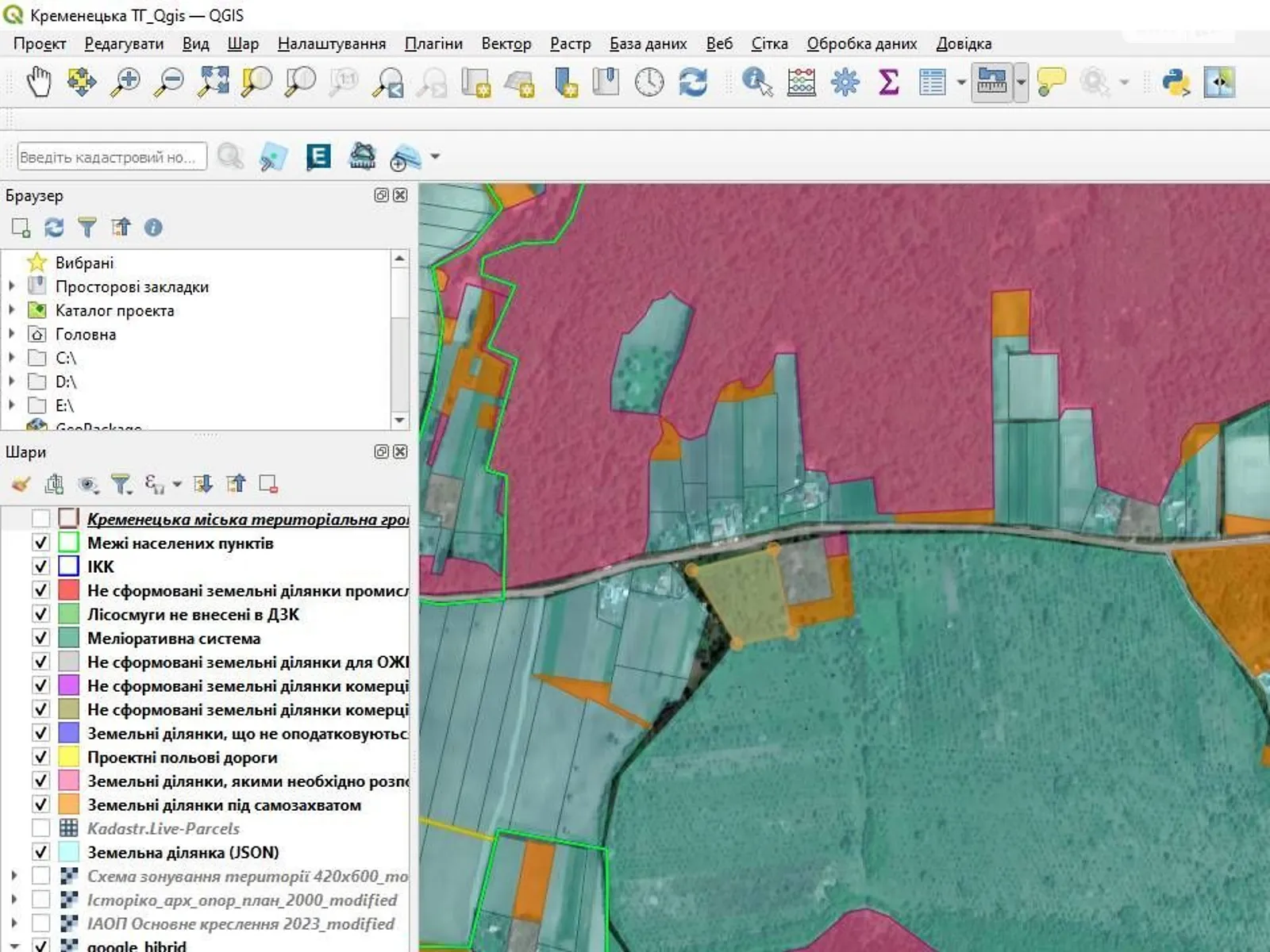
Task: Open the Processing Toolbox gear icon
Action: pyautogui.click(x=845, y=82)
